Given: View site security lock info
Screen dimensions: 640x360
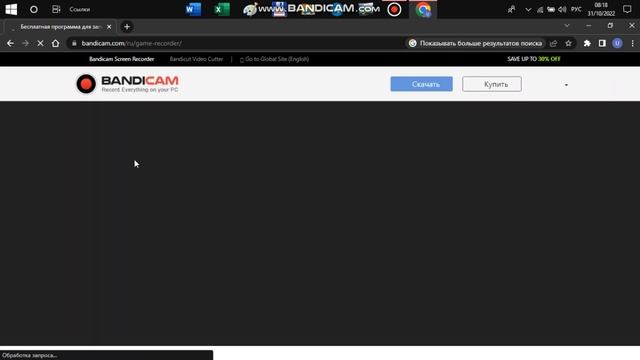Looking at the screenshot, I should [x=74, y=43].
